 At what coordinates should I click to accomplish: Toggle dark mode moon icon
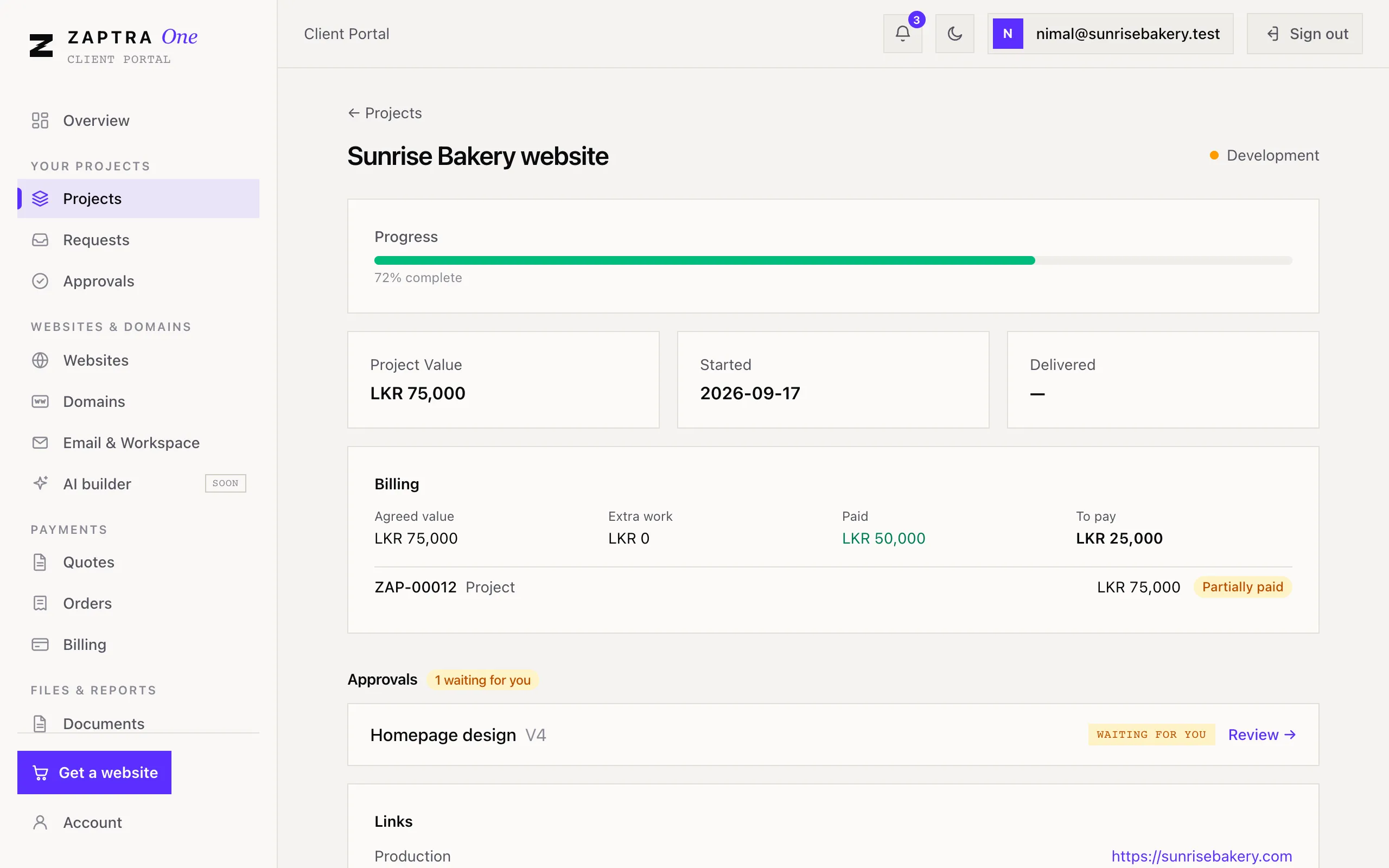pyautogui.click(x=954, y=34)
